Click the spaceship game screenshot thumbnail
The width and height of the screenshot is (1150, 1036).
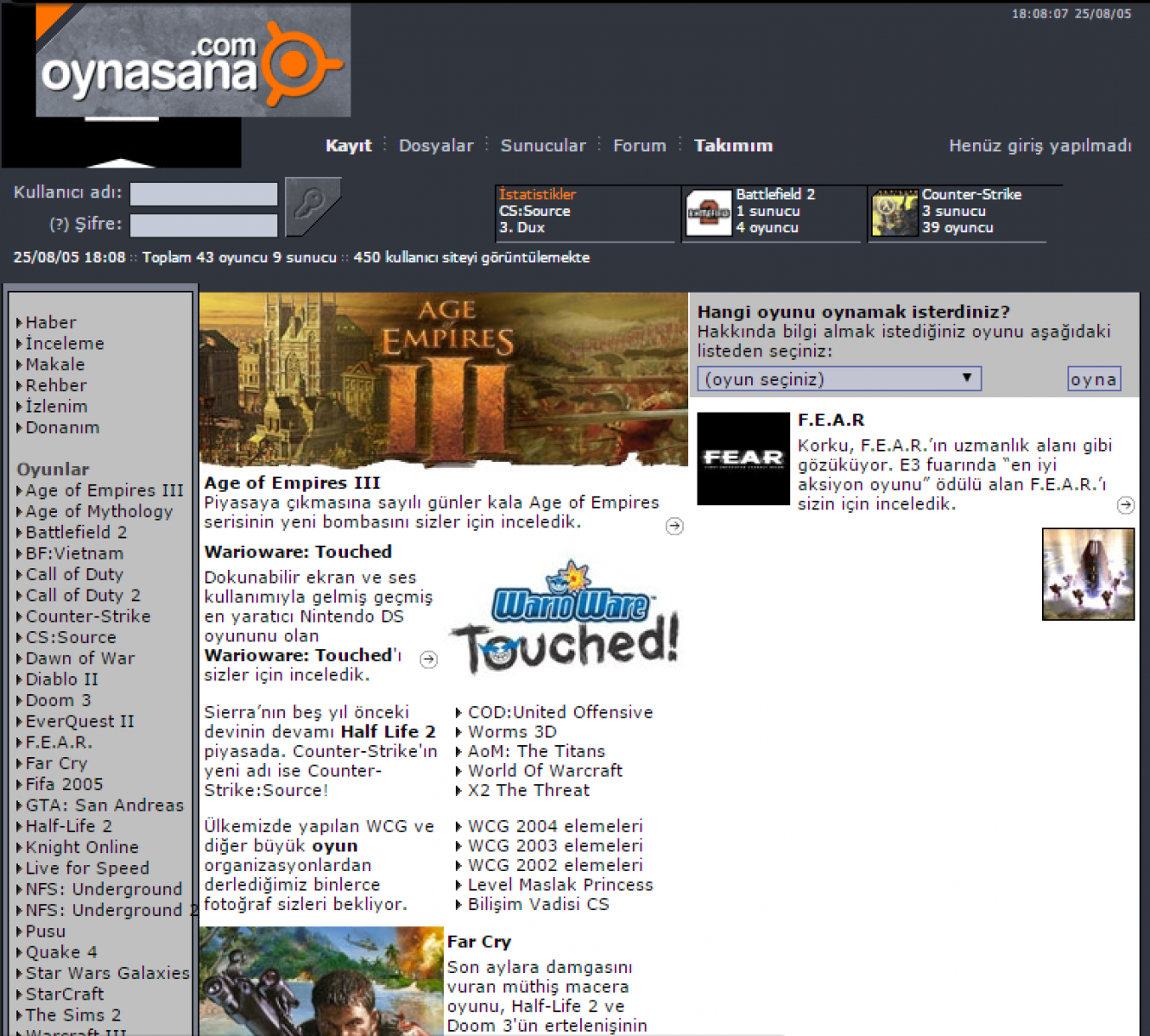tap(1088, 574)
